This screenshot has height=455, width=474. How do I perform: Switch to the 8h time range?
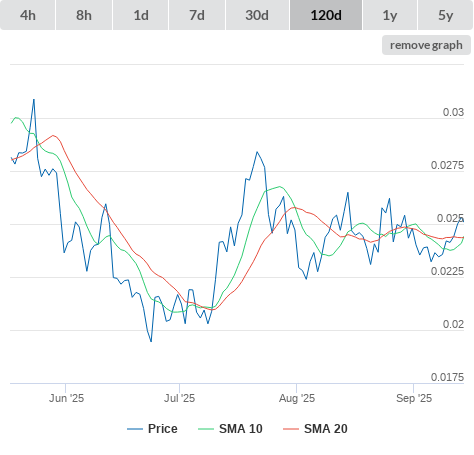pyautogui.click(x=84, y=15)
